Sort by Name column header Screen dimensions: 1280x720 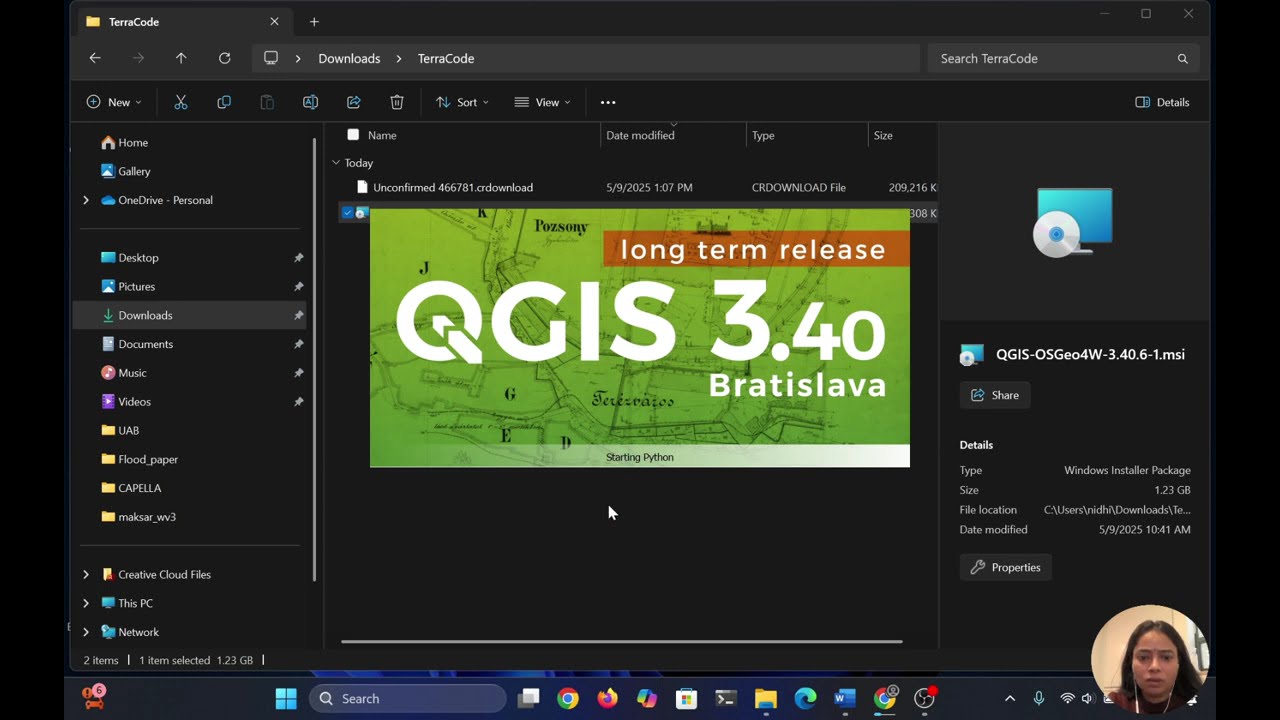[382, 135]
